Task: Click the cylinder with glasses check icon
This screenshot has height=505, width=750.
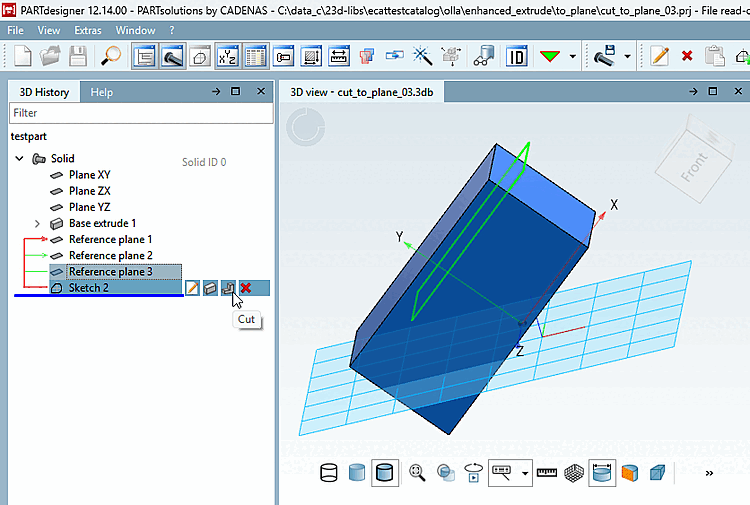Action: pos(484,56)
